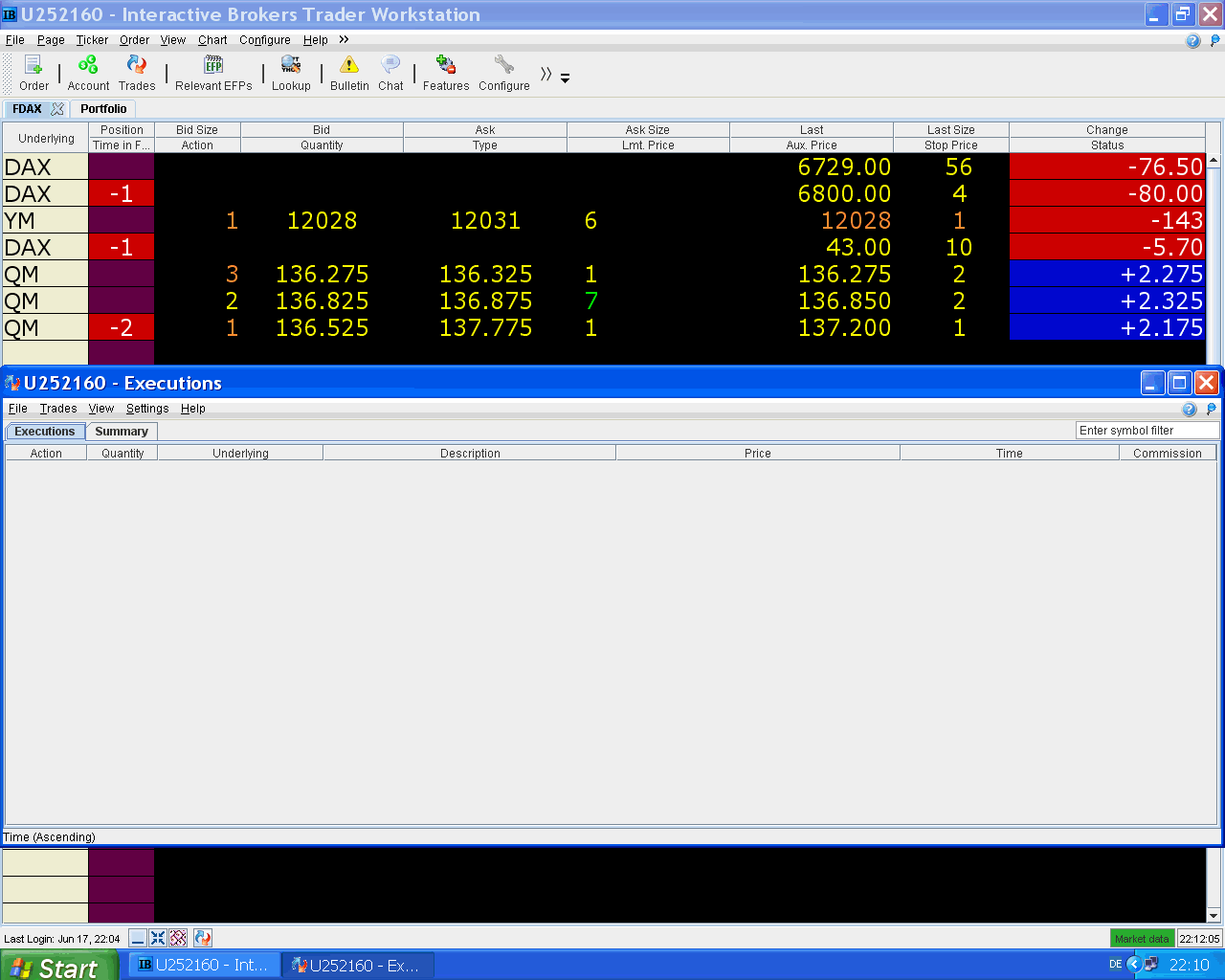Click the Windows Start button

58,966
